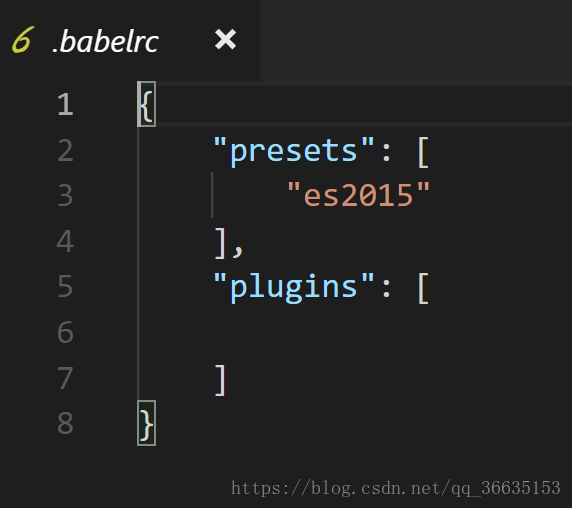Click line number 4 in gutter
Image resolution: width=572 pixels, height=508 pixels.
click(x=65, y=241)
